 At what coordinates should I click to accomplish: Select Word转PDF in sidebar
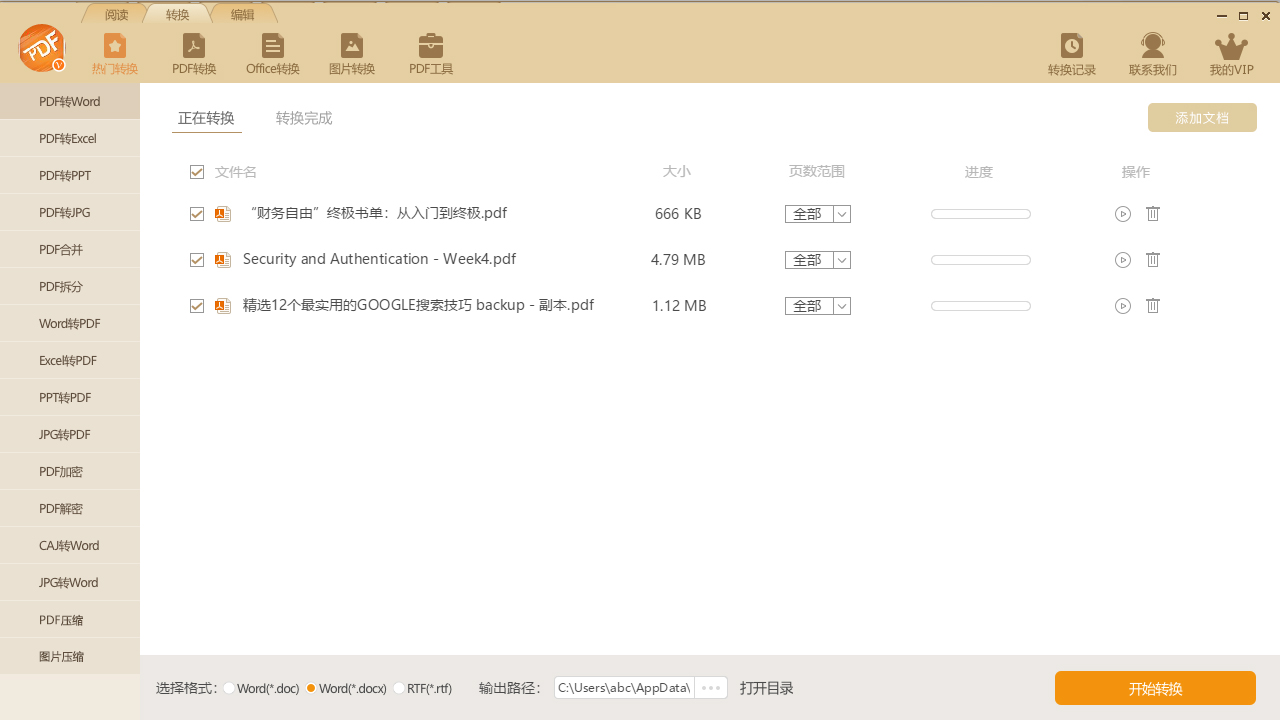[70, 323]
